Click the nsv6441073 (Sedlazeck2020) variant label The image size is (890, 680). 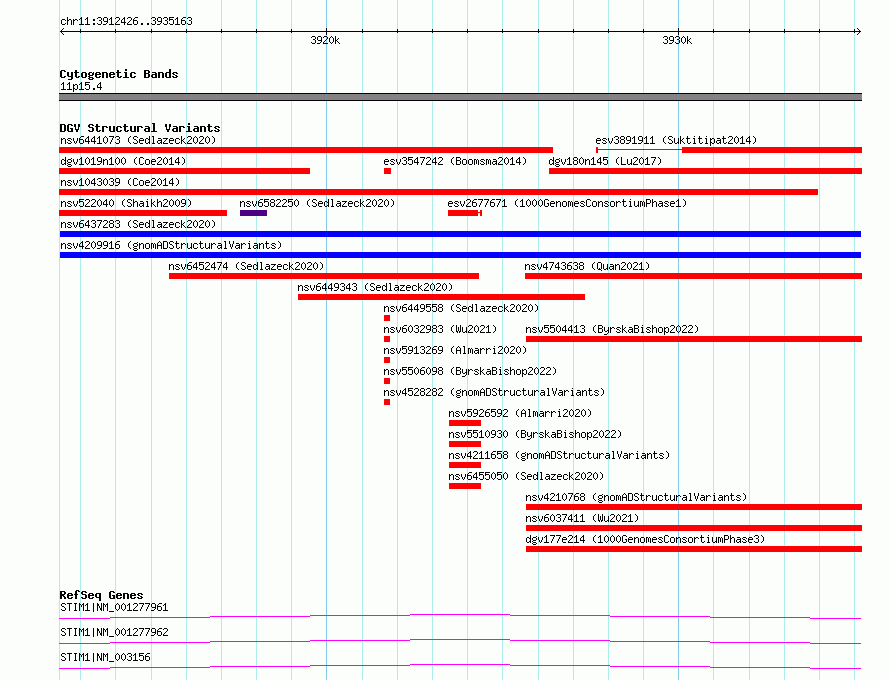click(138, 140)
